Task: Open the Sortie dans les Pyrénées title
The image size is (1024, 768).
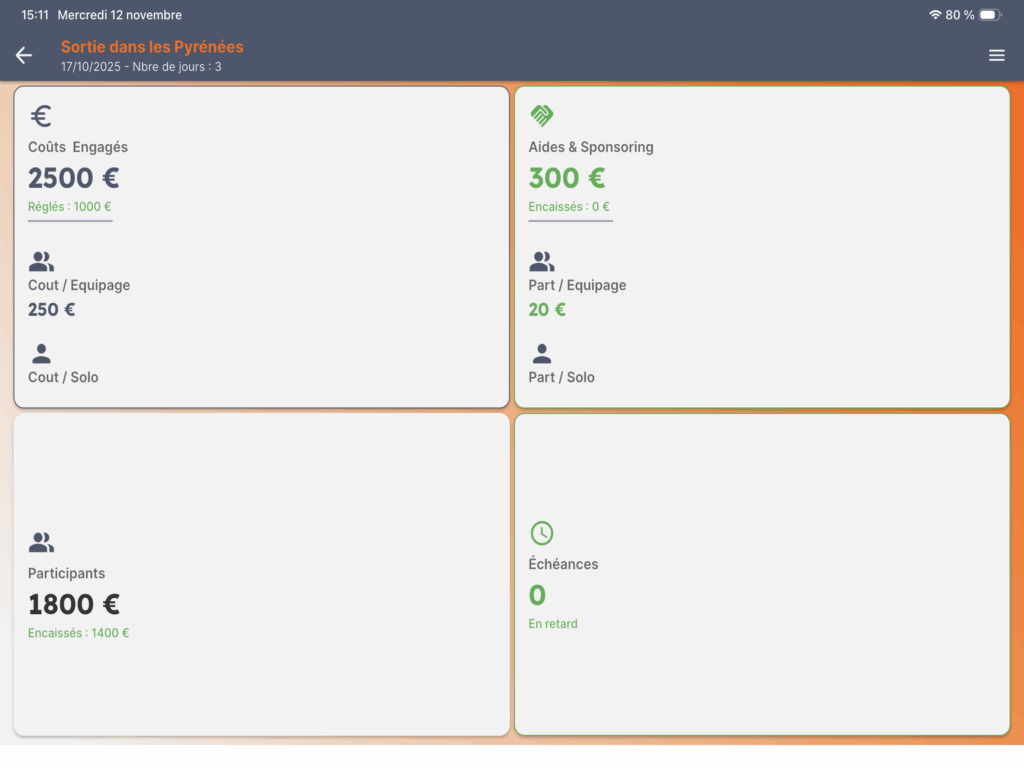Action: [152, 47]
